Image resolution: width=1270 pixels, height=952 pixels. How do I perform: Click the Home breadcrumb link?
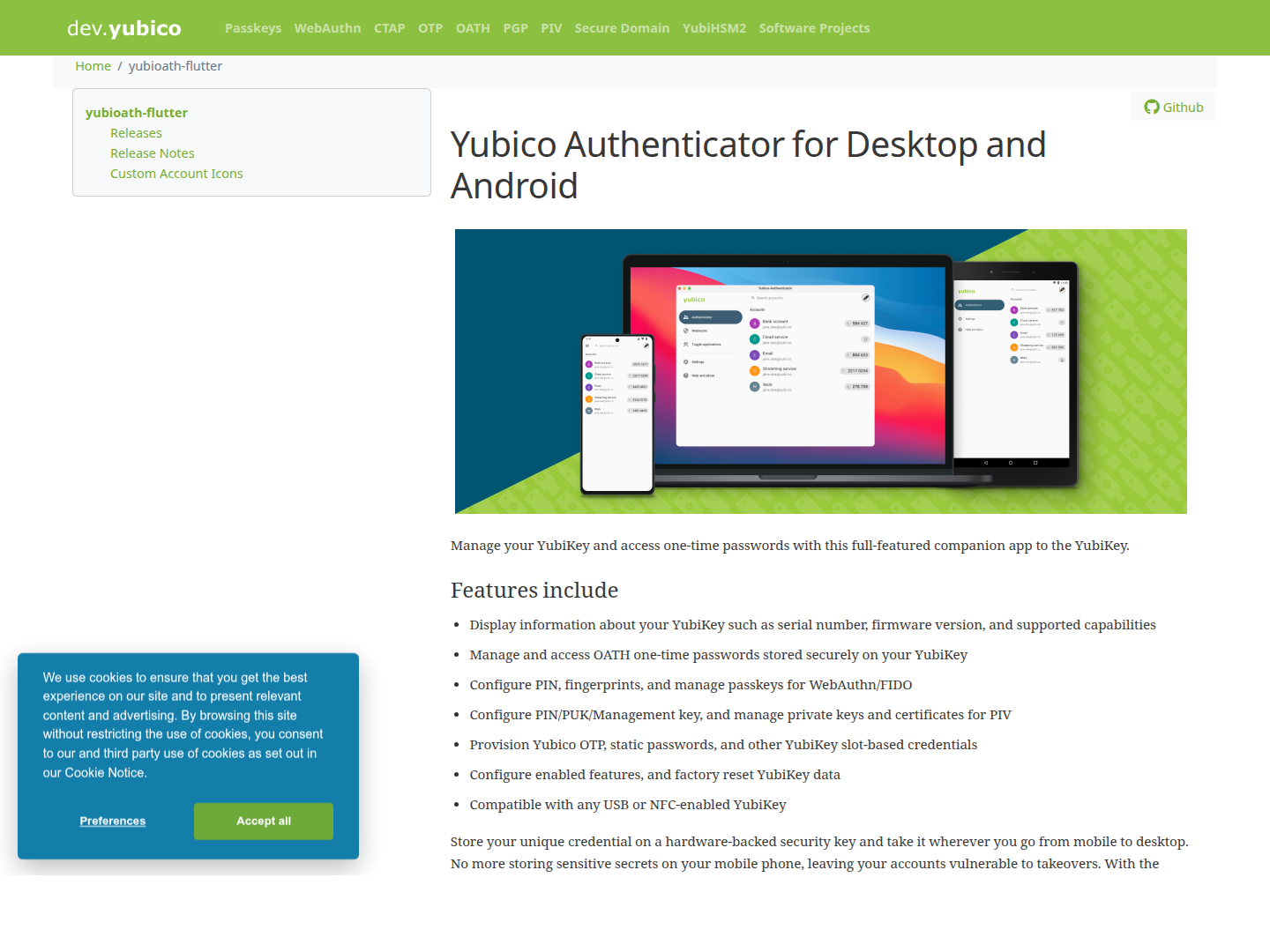click(93, 66)
